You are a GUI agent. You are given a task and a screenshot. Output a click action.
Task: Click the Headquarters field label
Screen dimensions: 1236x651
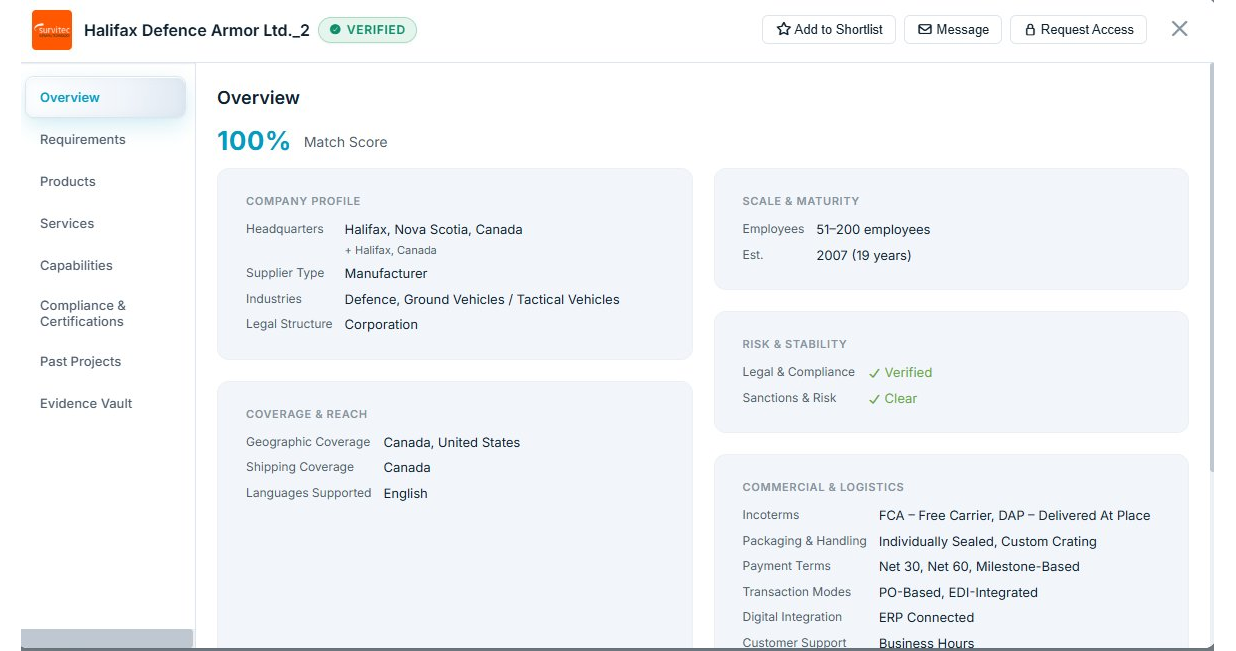click(x=285, y=229)
